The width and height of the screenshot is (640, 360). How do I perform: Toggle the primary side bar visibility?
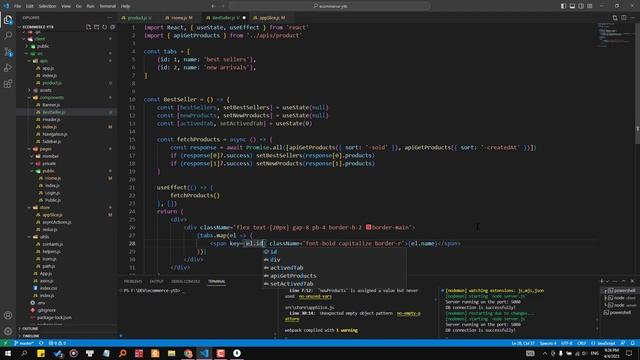(563, 6)
